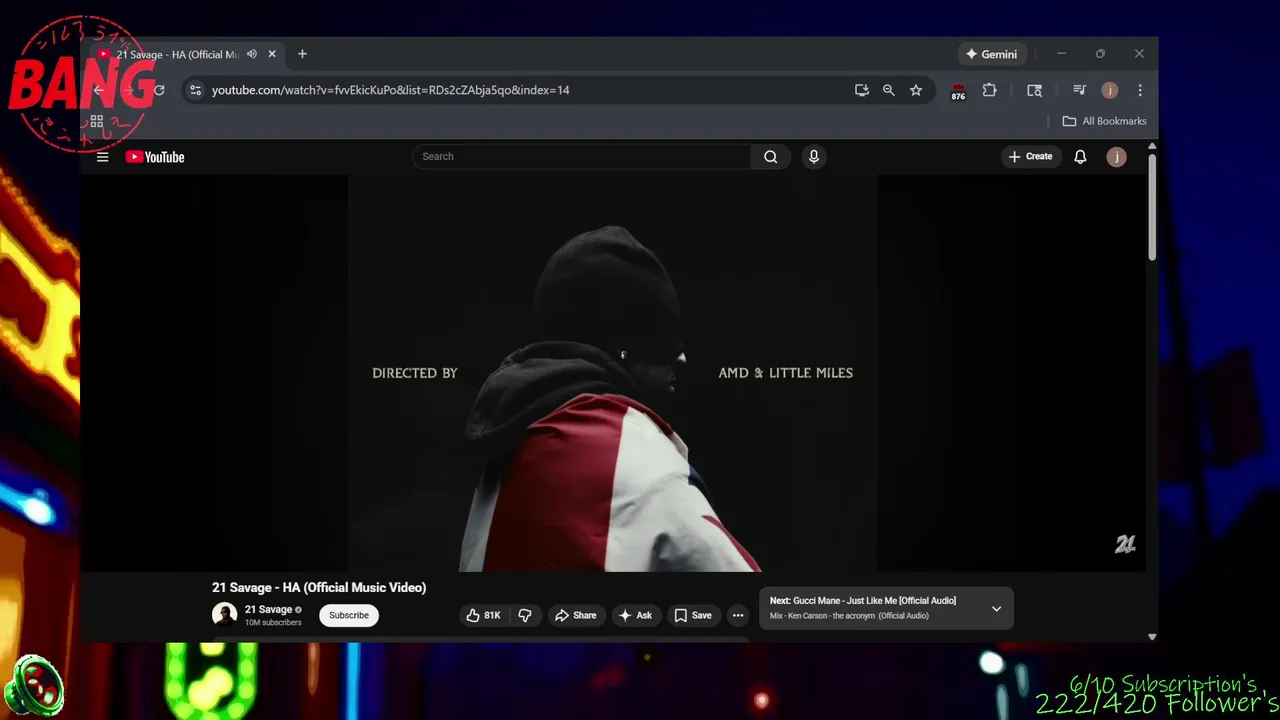This screenshot has width=1280, height=720.
Task: Click the Share button
Action: (575, 615)
